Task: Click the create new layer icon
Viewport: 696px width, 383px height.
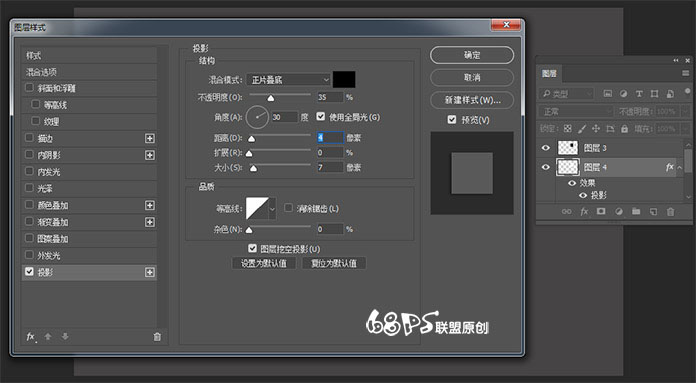Action: (653, 212)
